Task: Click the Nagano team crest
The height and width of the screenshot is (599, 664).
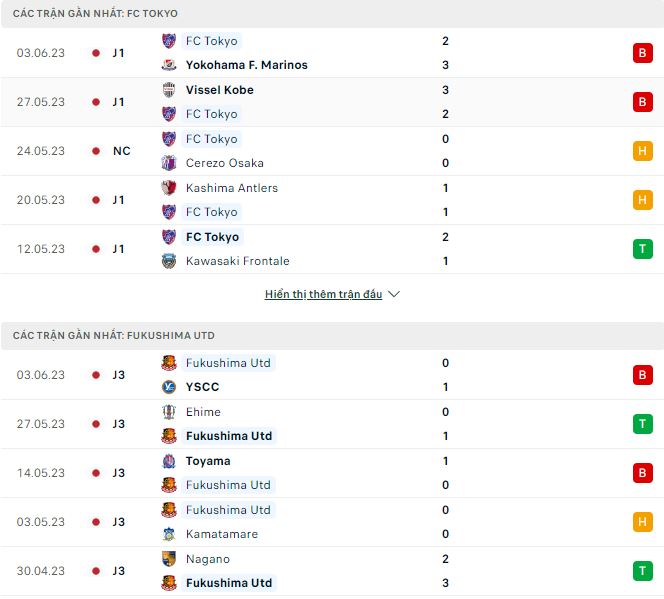Action: 169,559
